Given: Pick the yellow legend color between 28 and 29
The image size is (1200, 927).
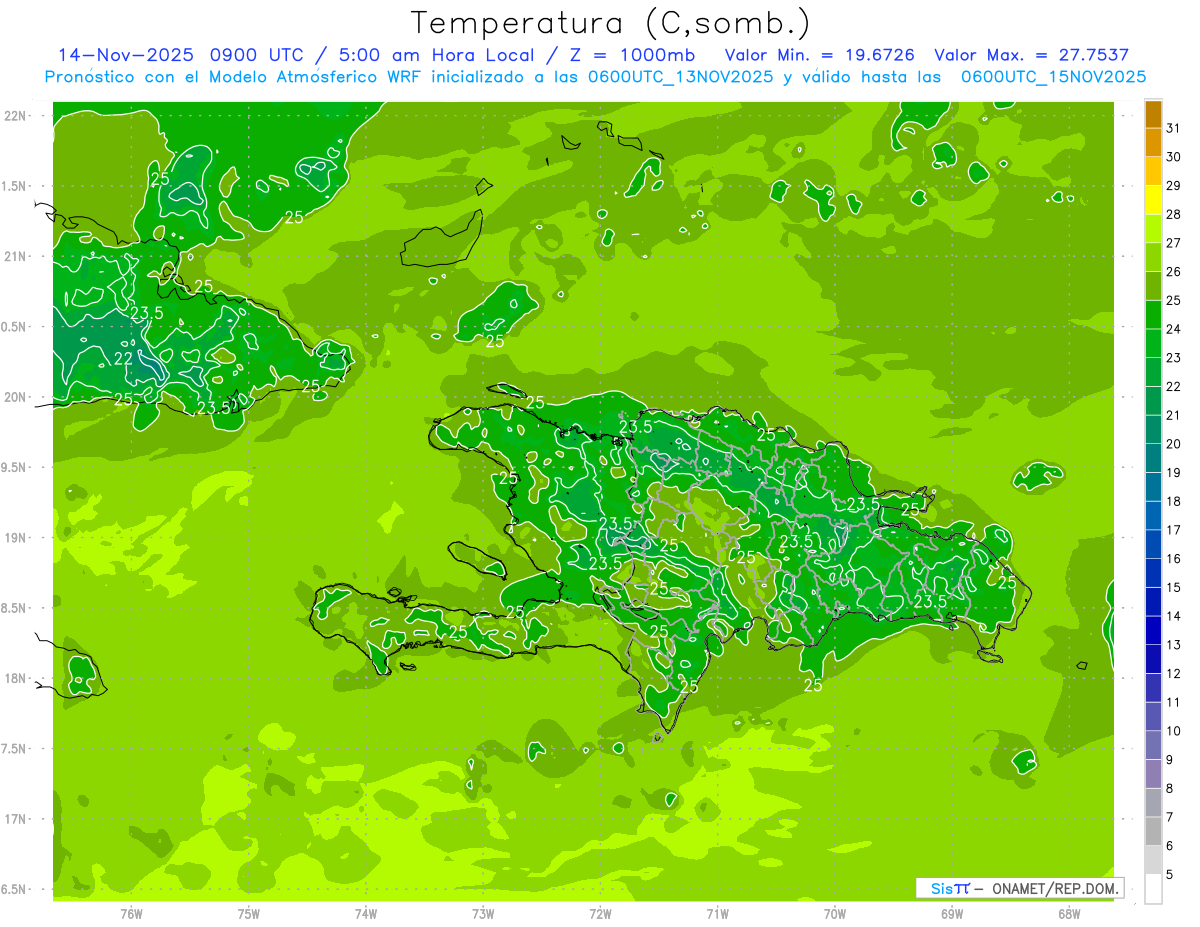Looking at the screenshot, I should (1153, 200).
